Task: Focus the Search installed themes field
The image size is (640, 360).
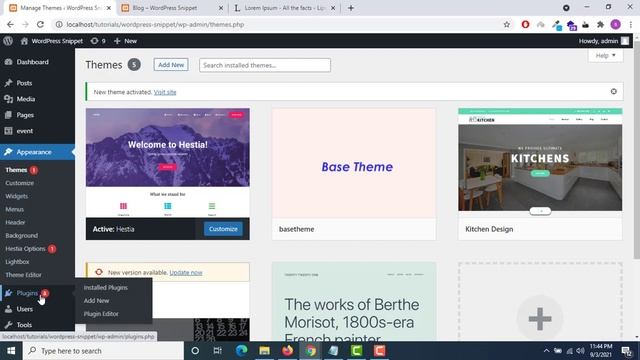Action: click(264, 65)
